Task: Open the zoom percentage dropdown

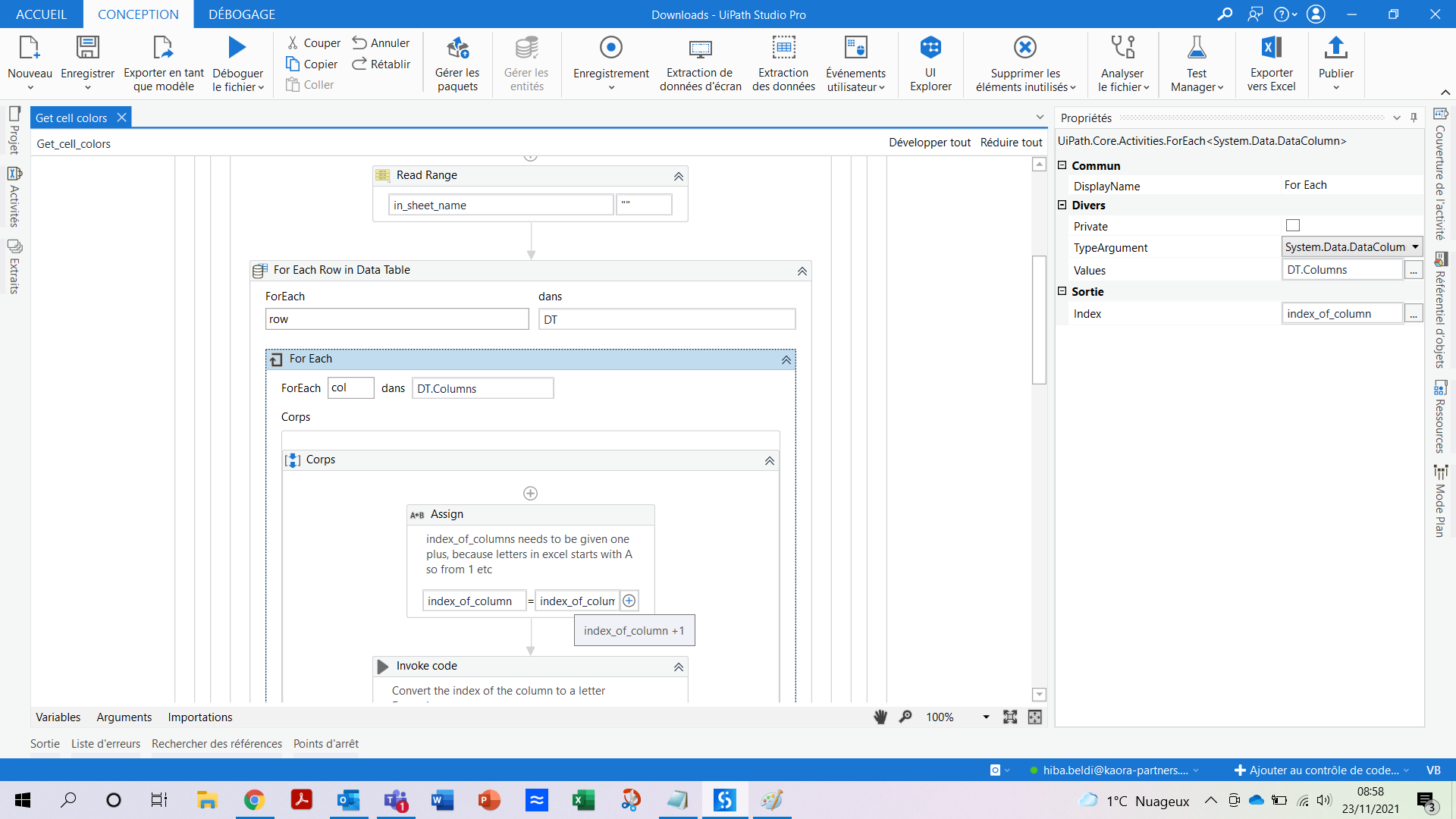Action: 986,717
